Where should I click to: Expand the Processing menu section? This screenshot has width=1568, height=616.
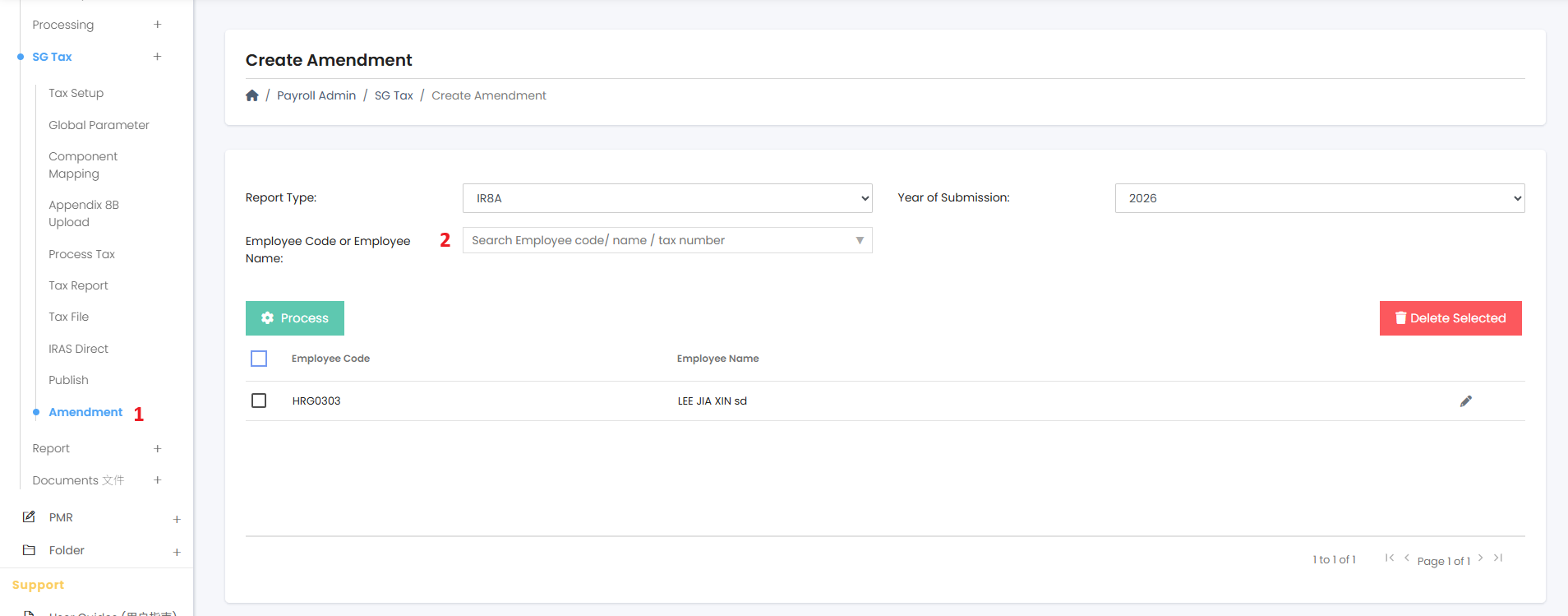(157, 25)
